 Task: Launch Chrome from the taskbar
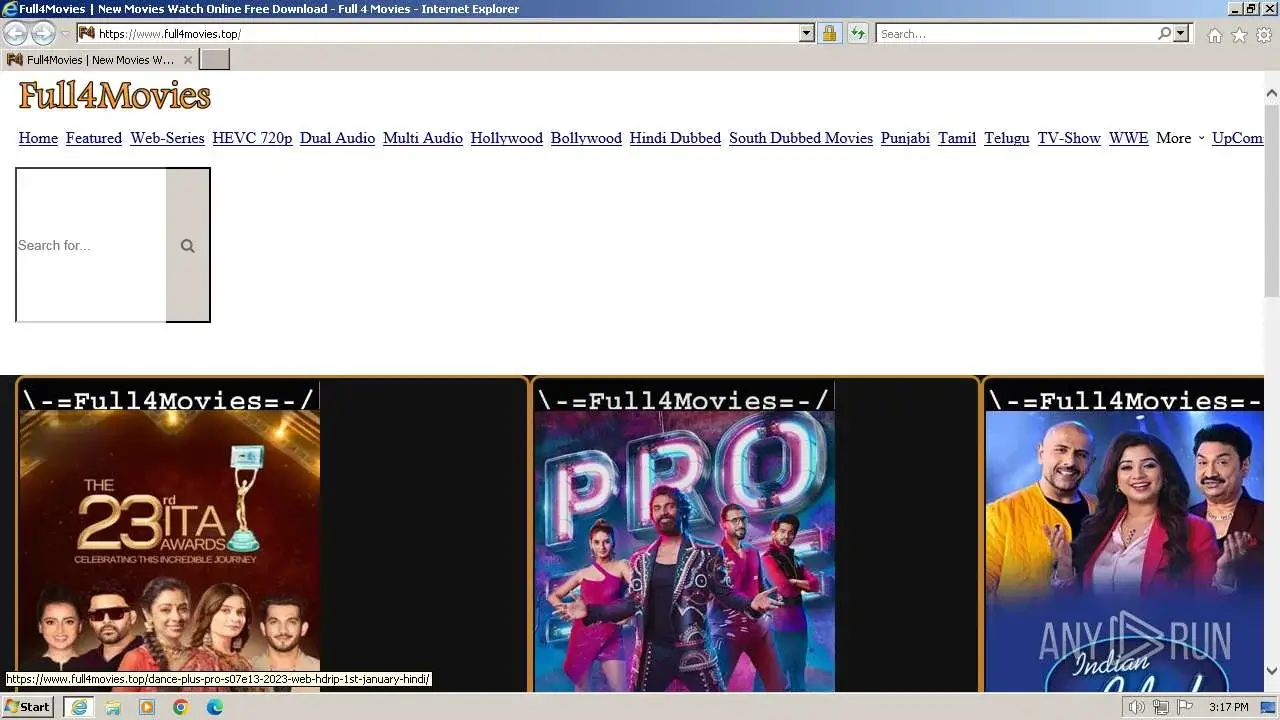pos(181,707)
